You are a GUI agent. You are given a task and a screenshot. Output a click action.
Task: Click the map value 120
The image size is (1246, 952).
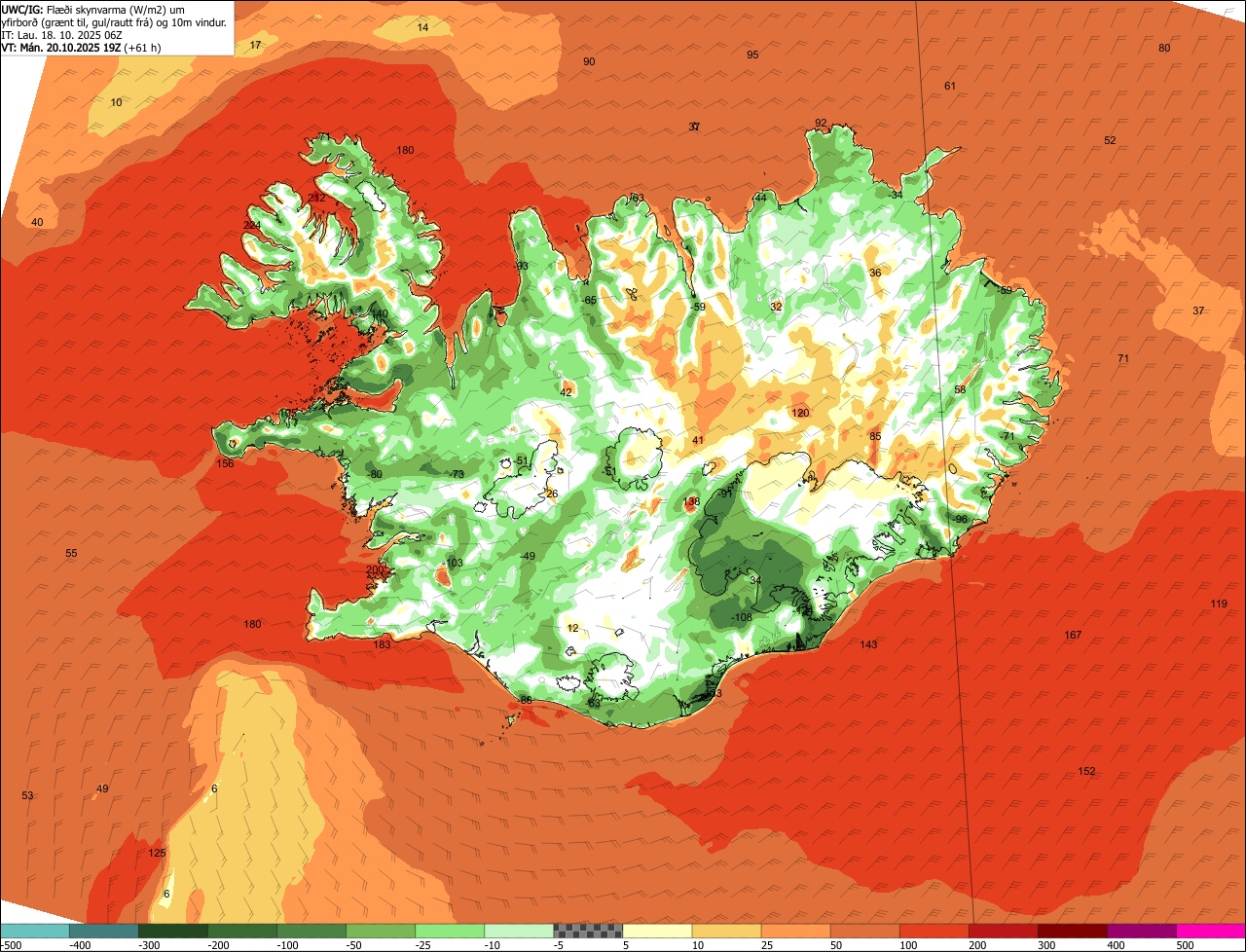[x=800, y=413]
